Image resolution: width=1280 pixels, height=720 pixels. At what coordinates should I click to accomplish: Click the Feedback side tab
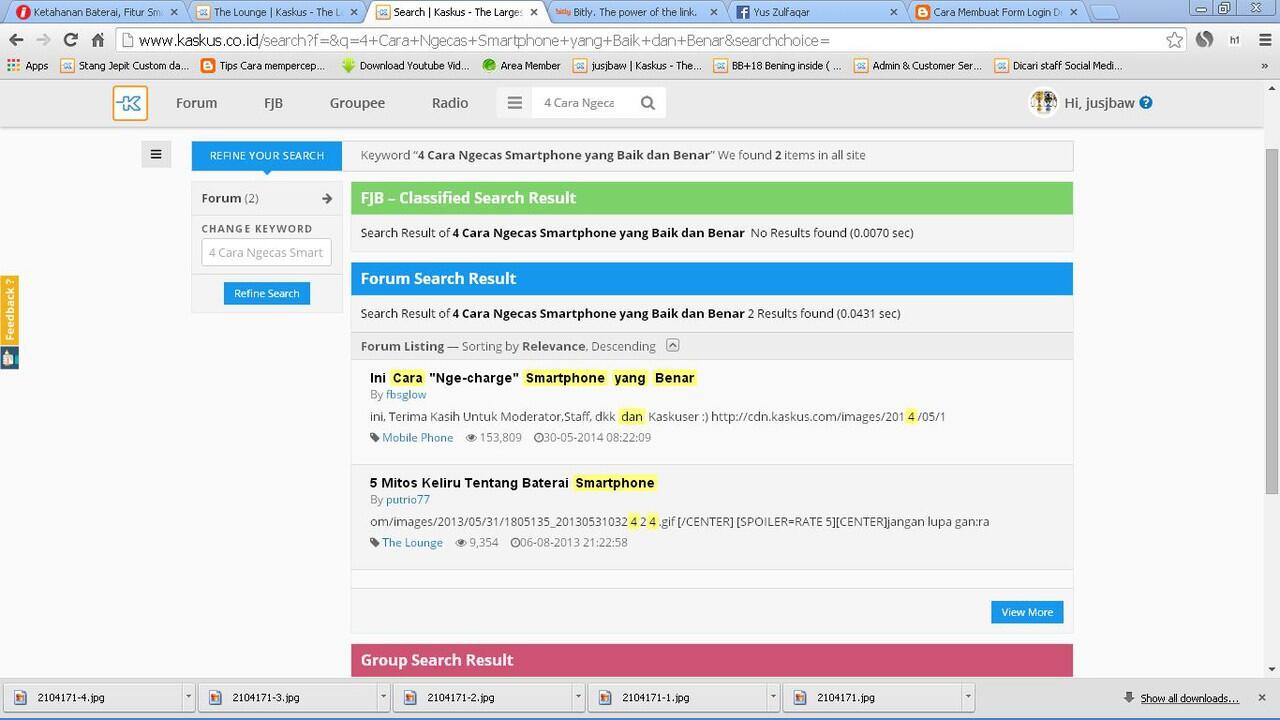(9, 310)
